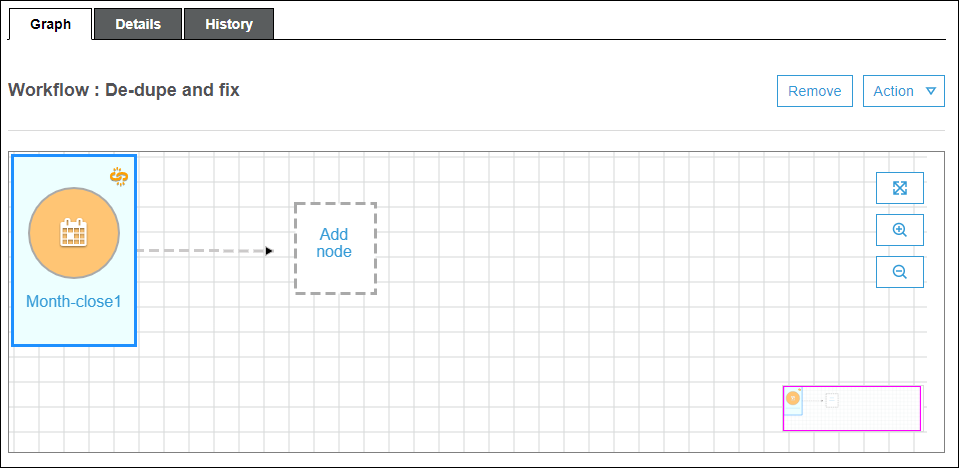Click the orange link icon on Month-close1 node
This screenshot has height=468, width=959.
[119, 176]
